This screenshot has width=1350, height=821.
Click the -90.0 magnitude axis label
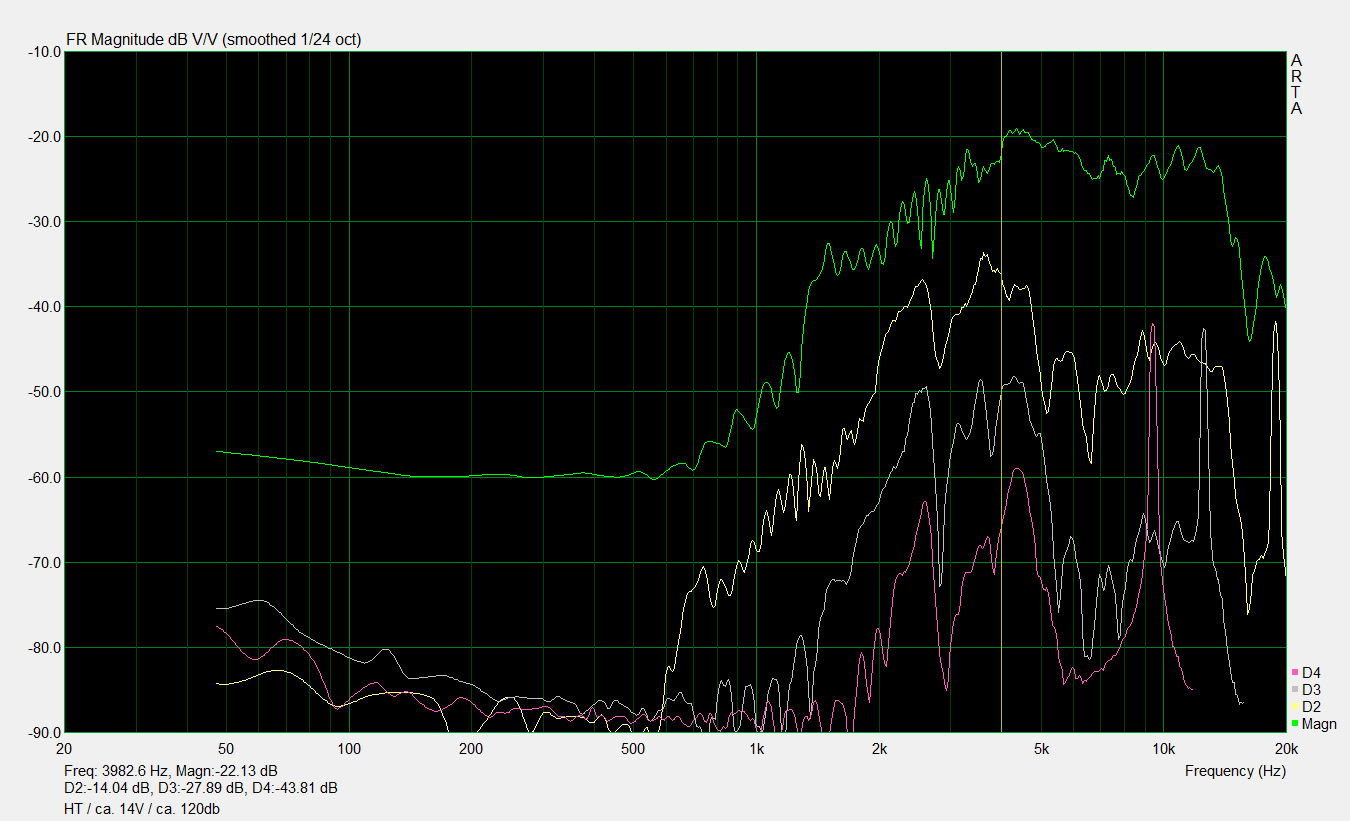pyautogui.click(x=40, y=733)
